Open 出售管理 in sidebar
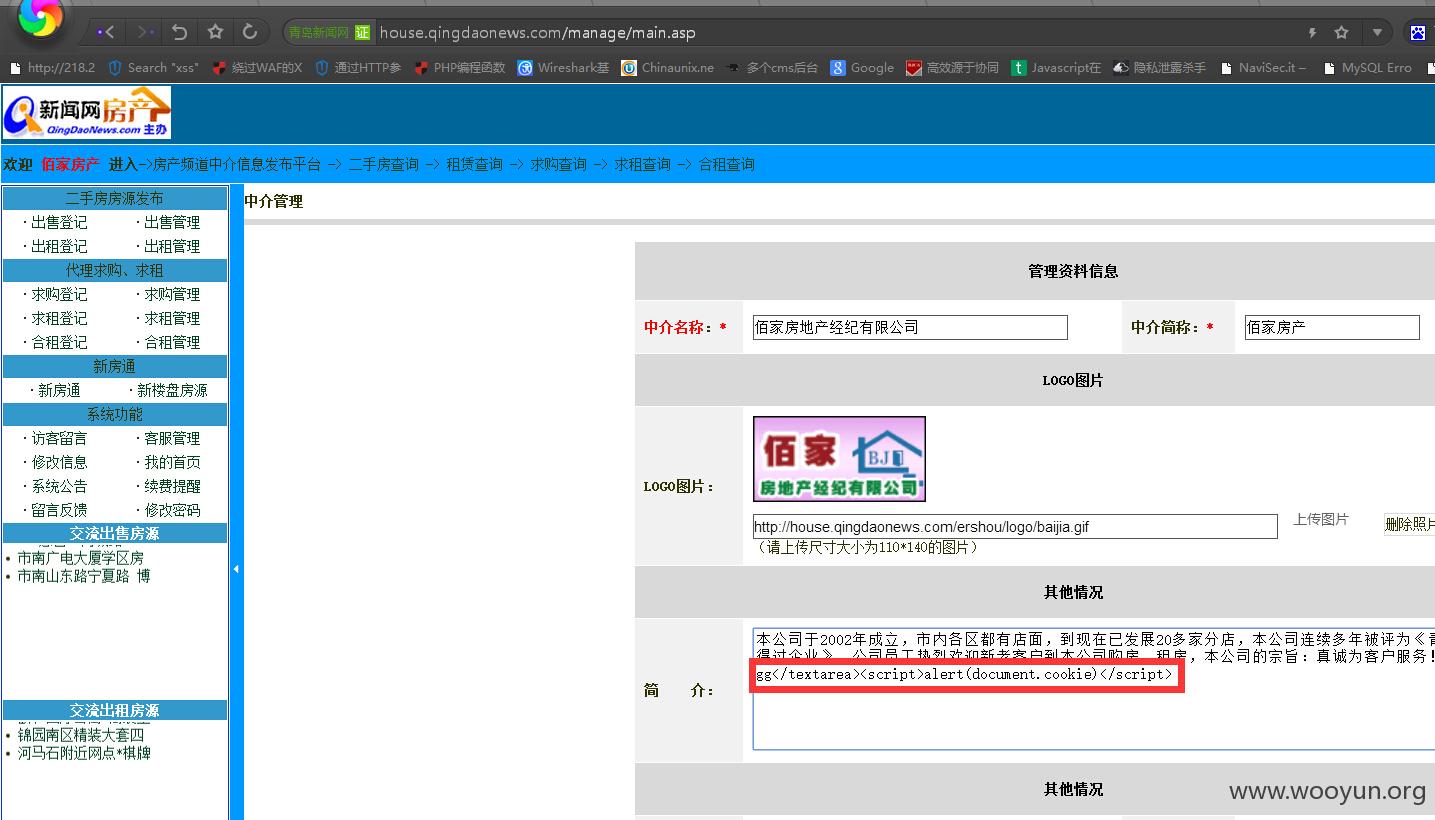The width and height of the screenshot is (1435, 820). coord(172,222)
